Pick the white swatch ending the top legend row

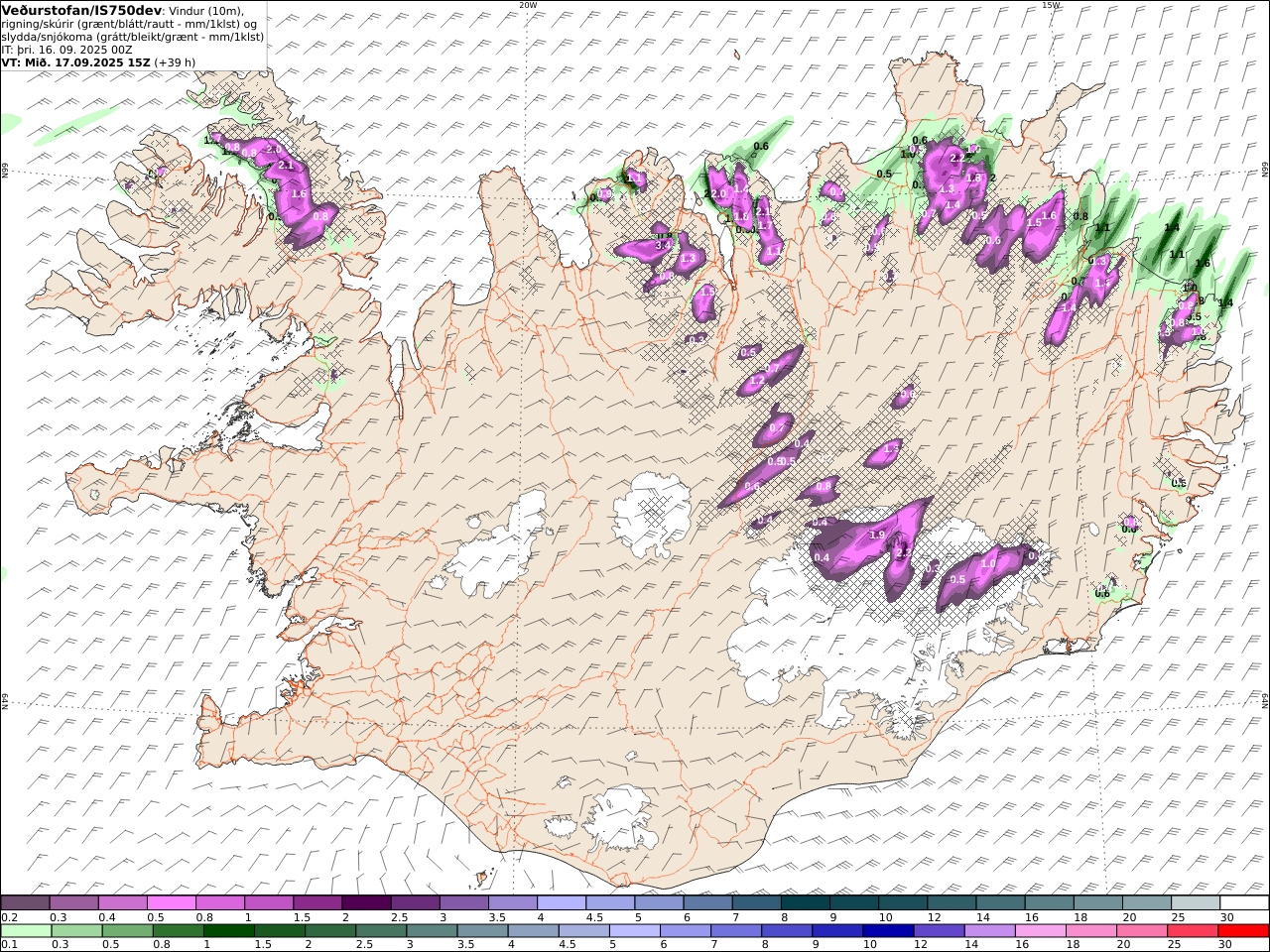pyautogui.click(x=1243, y=903)
